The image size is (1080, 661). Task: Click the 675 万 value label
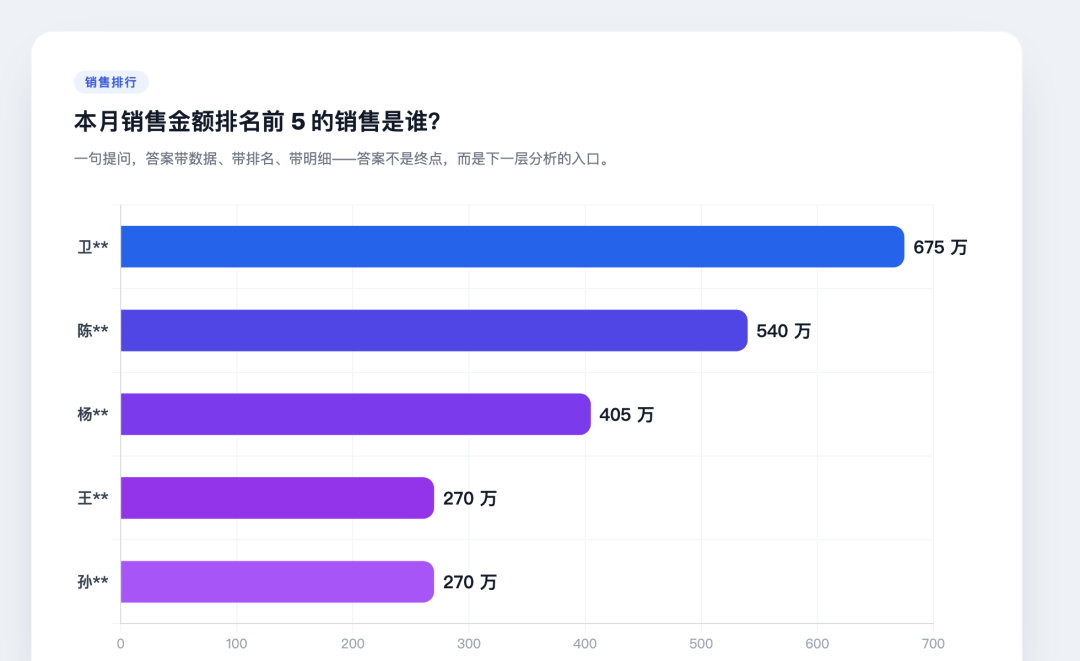click(940, 247)
